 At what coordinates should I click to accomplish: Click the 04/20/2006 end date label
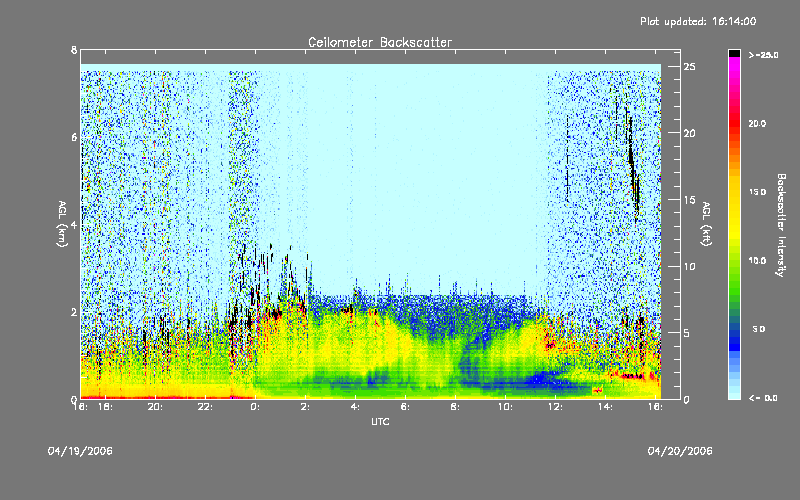(x=680, y=451)
